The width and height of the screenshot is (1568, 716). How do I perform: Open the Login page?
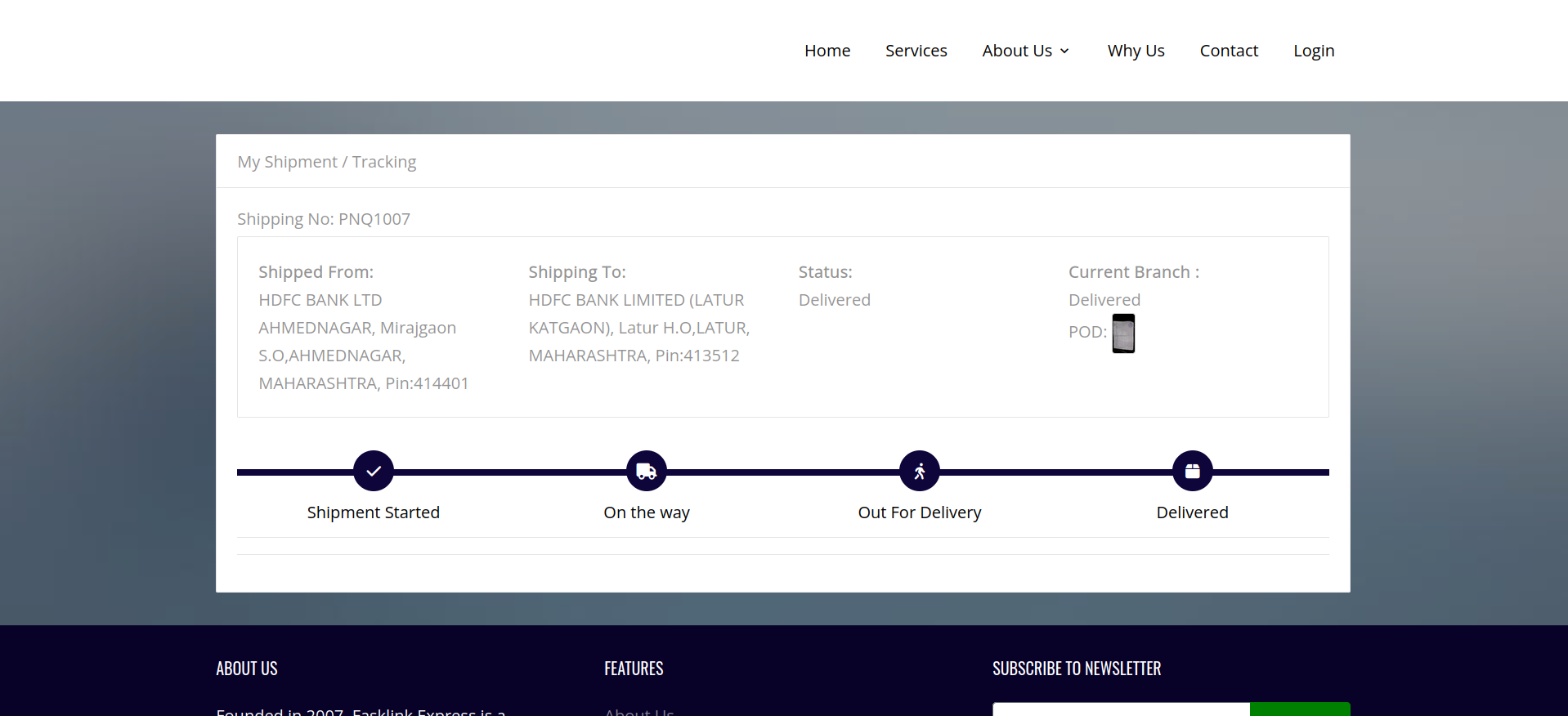[1314, 51]
